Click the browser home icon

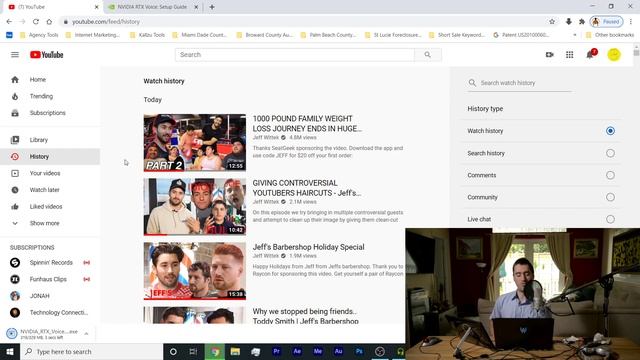(x=49, y=22)
